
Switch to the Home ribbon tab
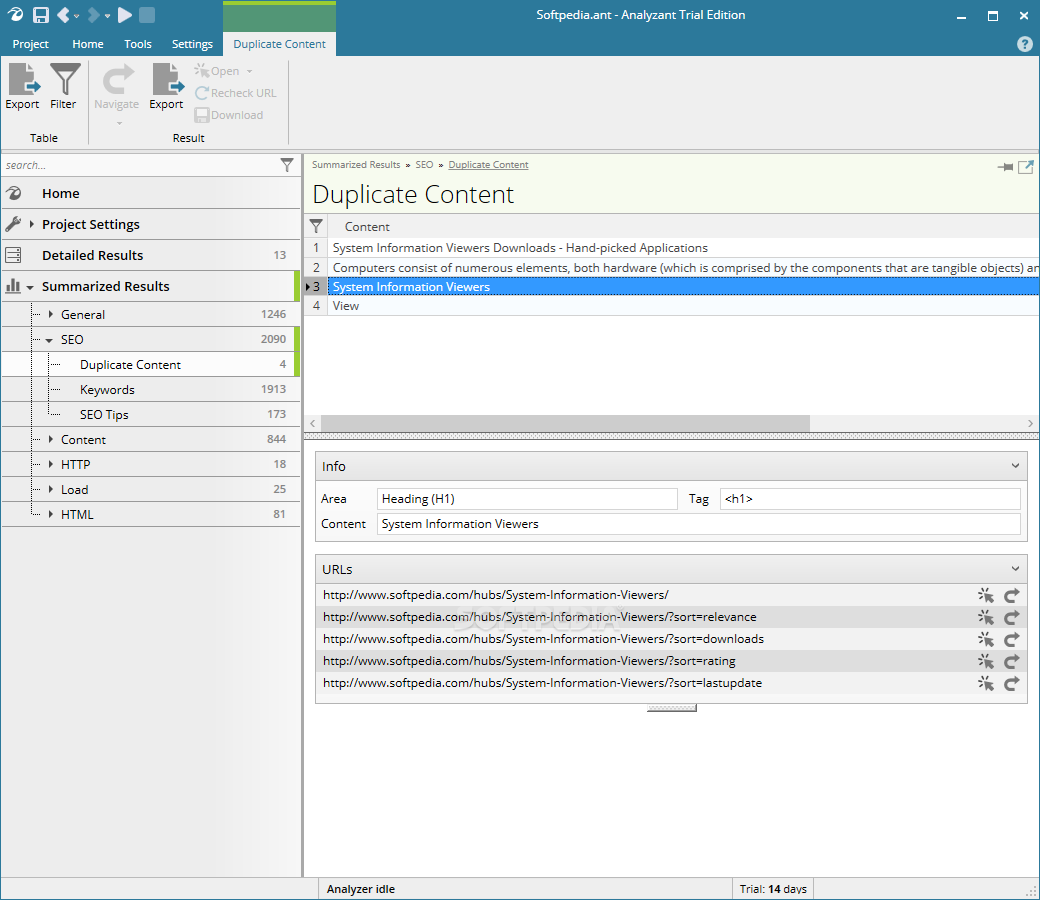click(x=88, y=44)
